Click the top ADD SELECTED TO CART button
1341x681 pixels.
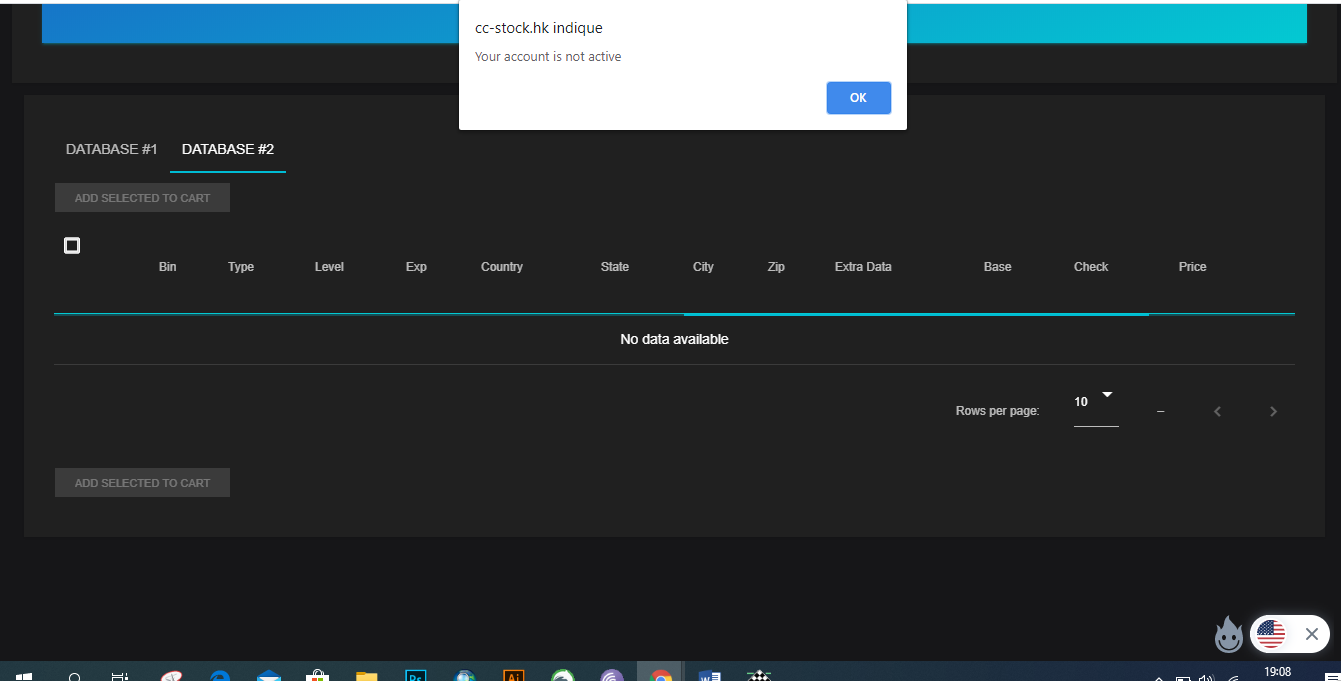[142, 198]
